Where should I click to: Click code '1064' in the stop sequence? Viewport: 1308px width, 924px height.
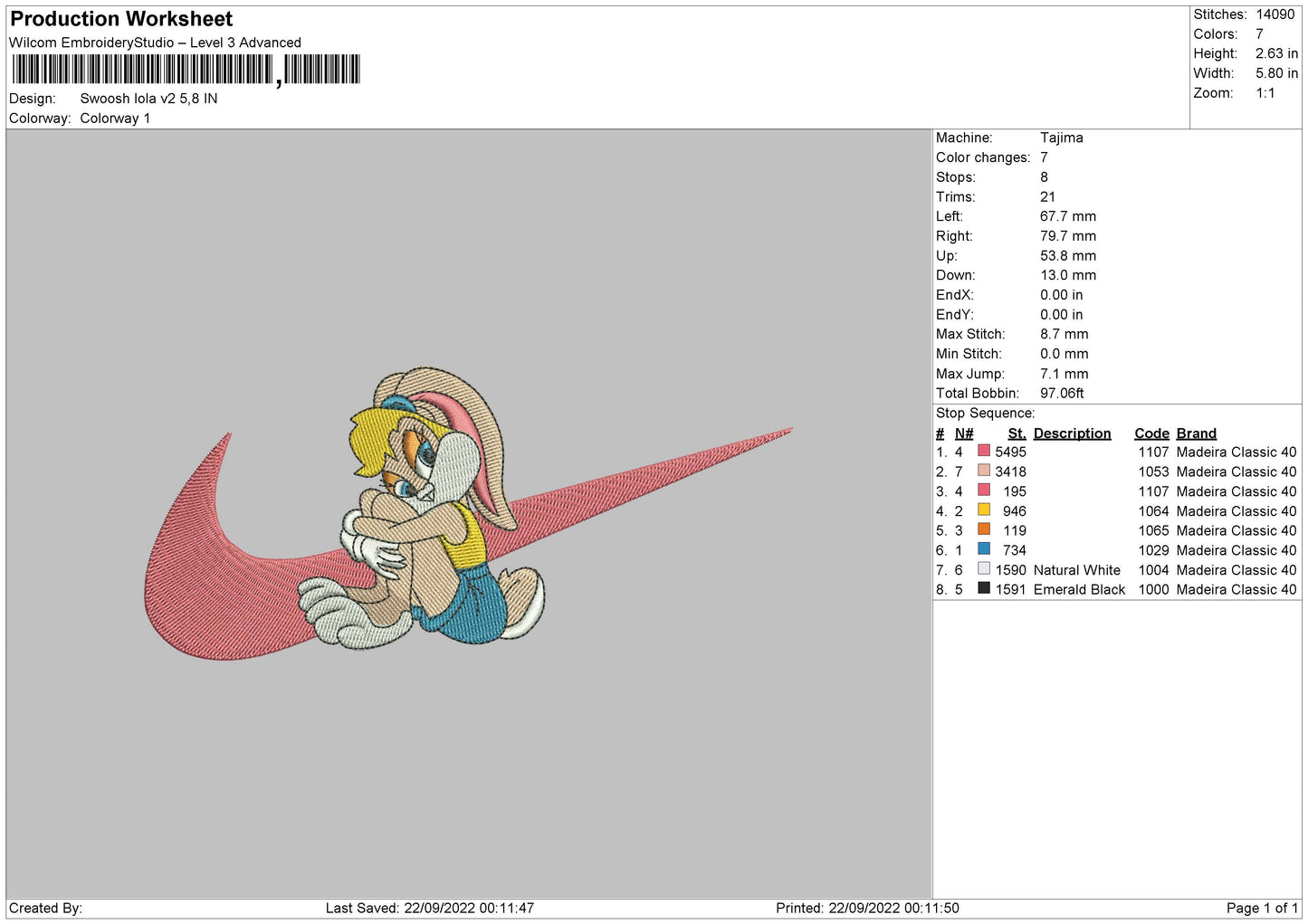pos(1153,511)
